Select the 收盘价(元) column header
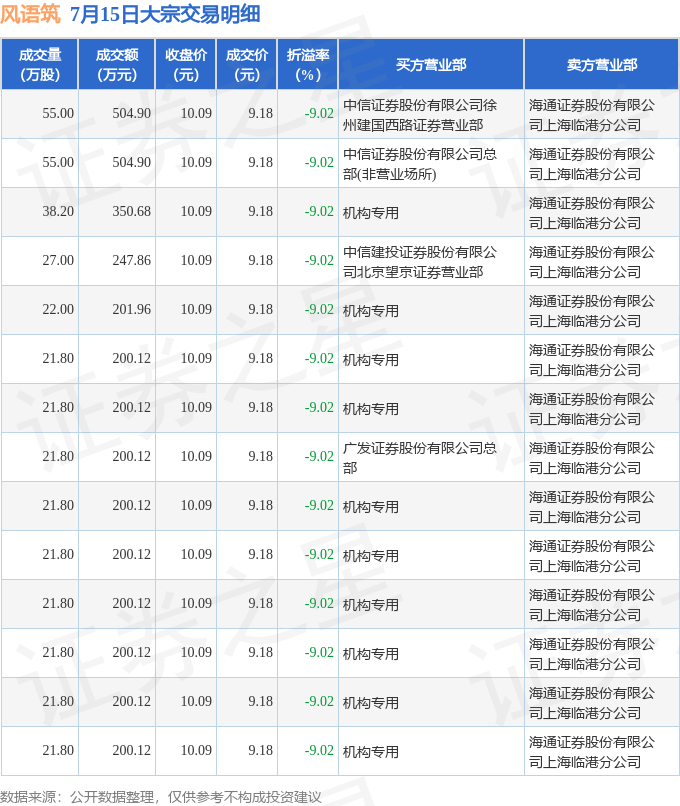680x806 pixels. (x=186, y=65)
